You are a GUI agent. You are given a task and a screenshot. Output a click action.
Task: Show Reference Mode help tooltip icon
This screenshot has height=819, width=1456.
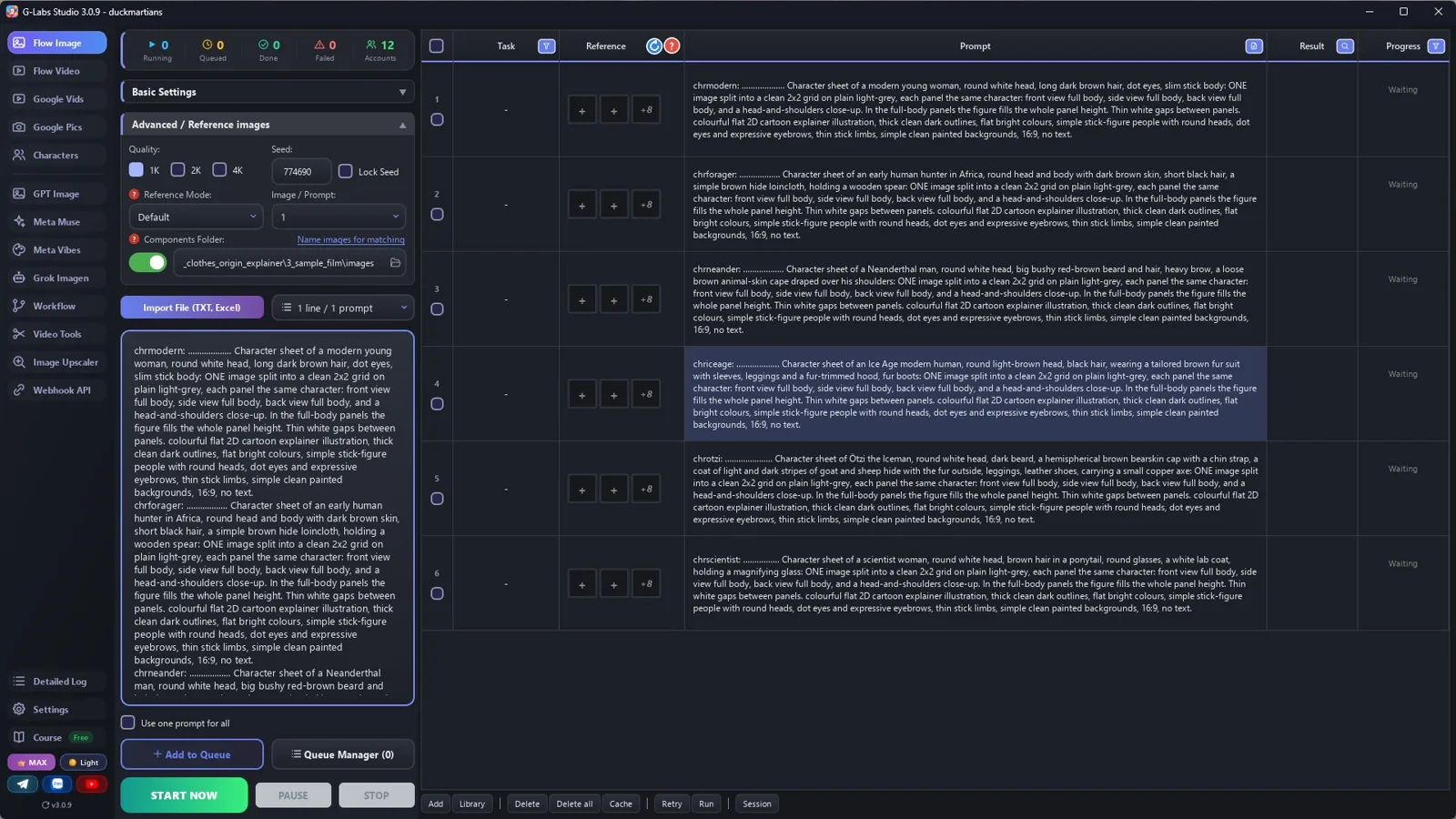coord(135,195)
